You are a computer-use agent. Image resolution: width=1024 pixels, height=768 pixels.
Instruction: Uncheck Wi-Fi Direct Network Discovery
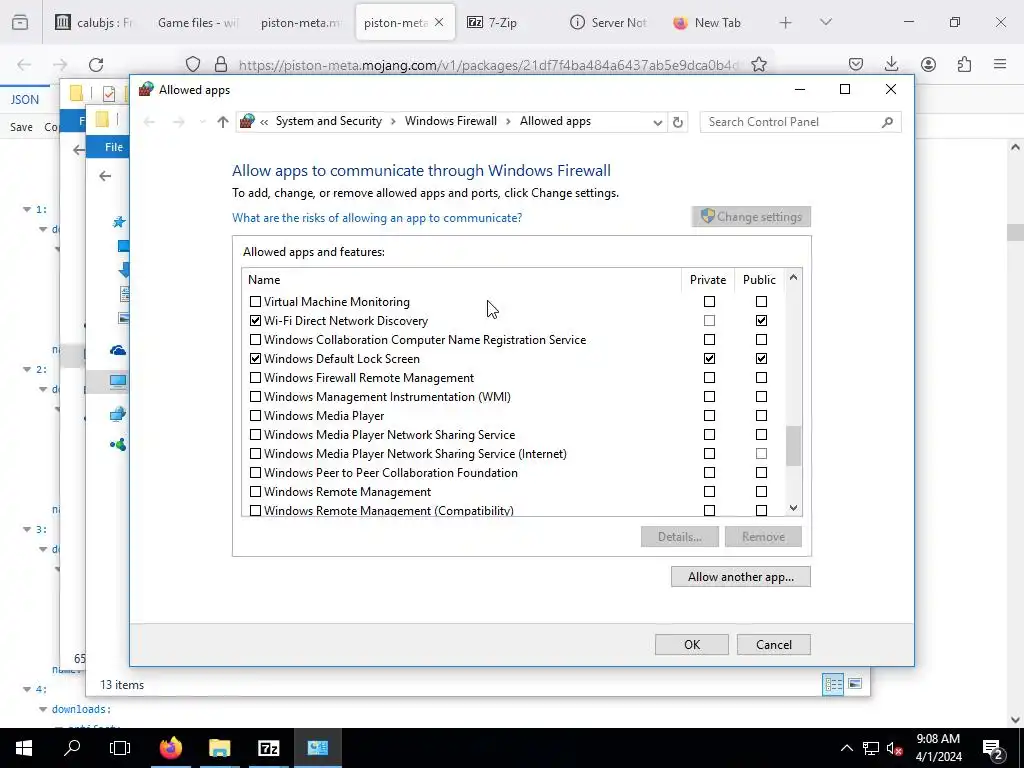[255, 321]
